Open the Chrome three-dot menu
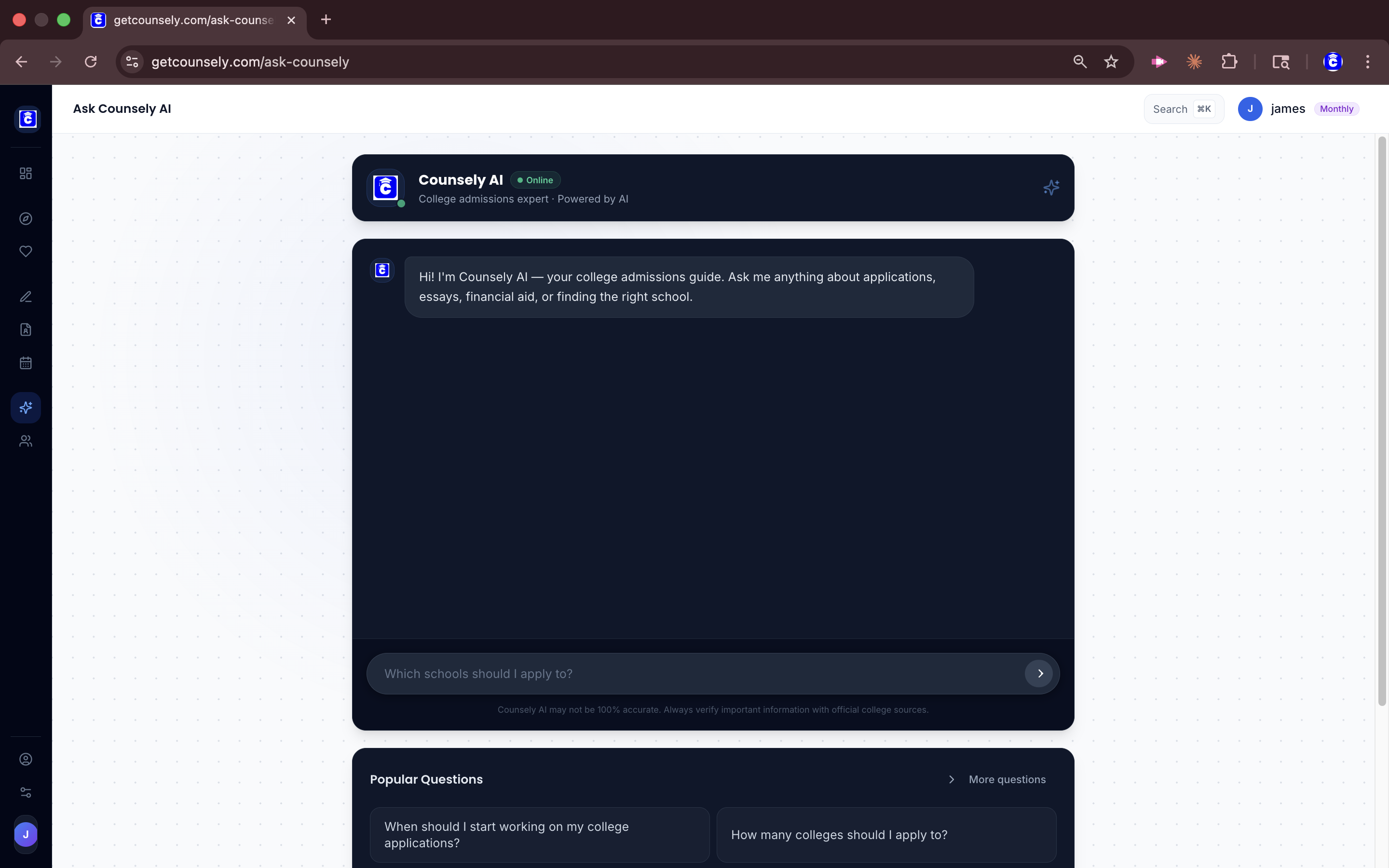This screenshot has width=1389, height=868. (1368, 61)
